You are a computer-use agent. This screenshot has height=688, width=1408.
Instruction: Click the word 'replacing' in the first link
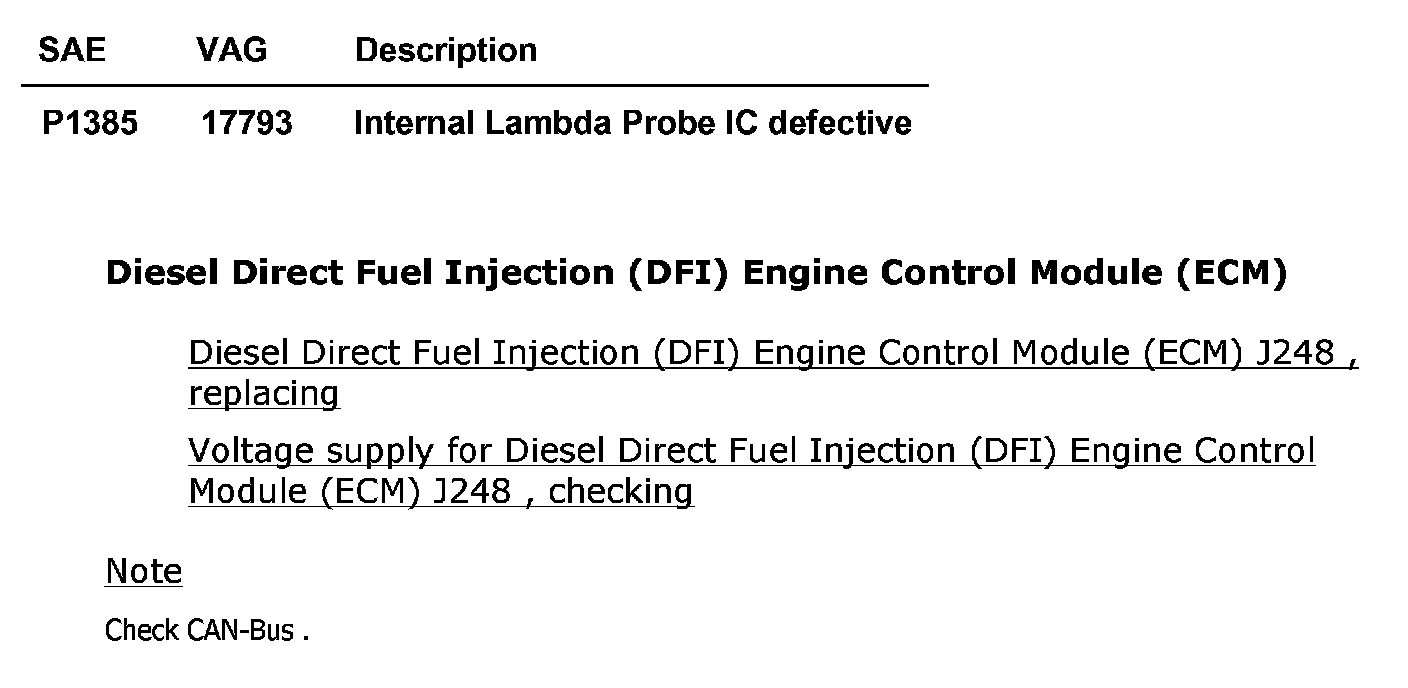264,394
